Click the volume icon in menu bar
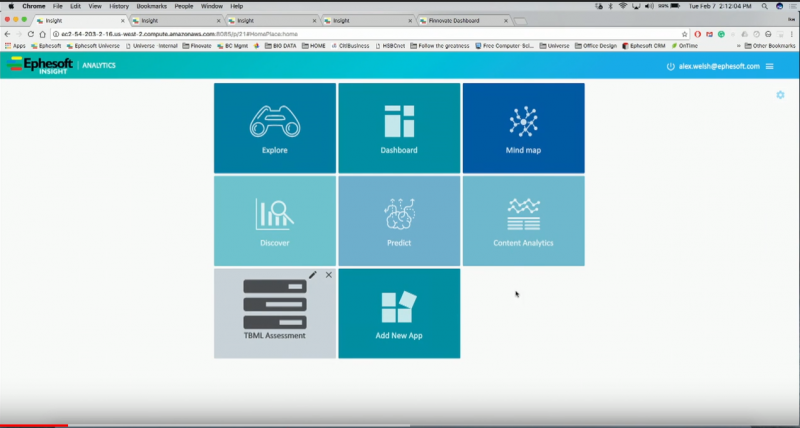800x428 pixels. [x=649, y=6]
